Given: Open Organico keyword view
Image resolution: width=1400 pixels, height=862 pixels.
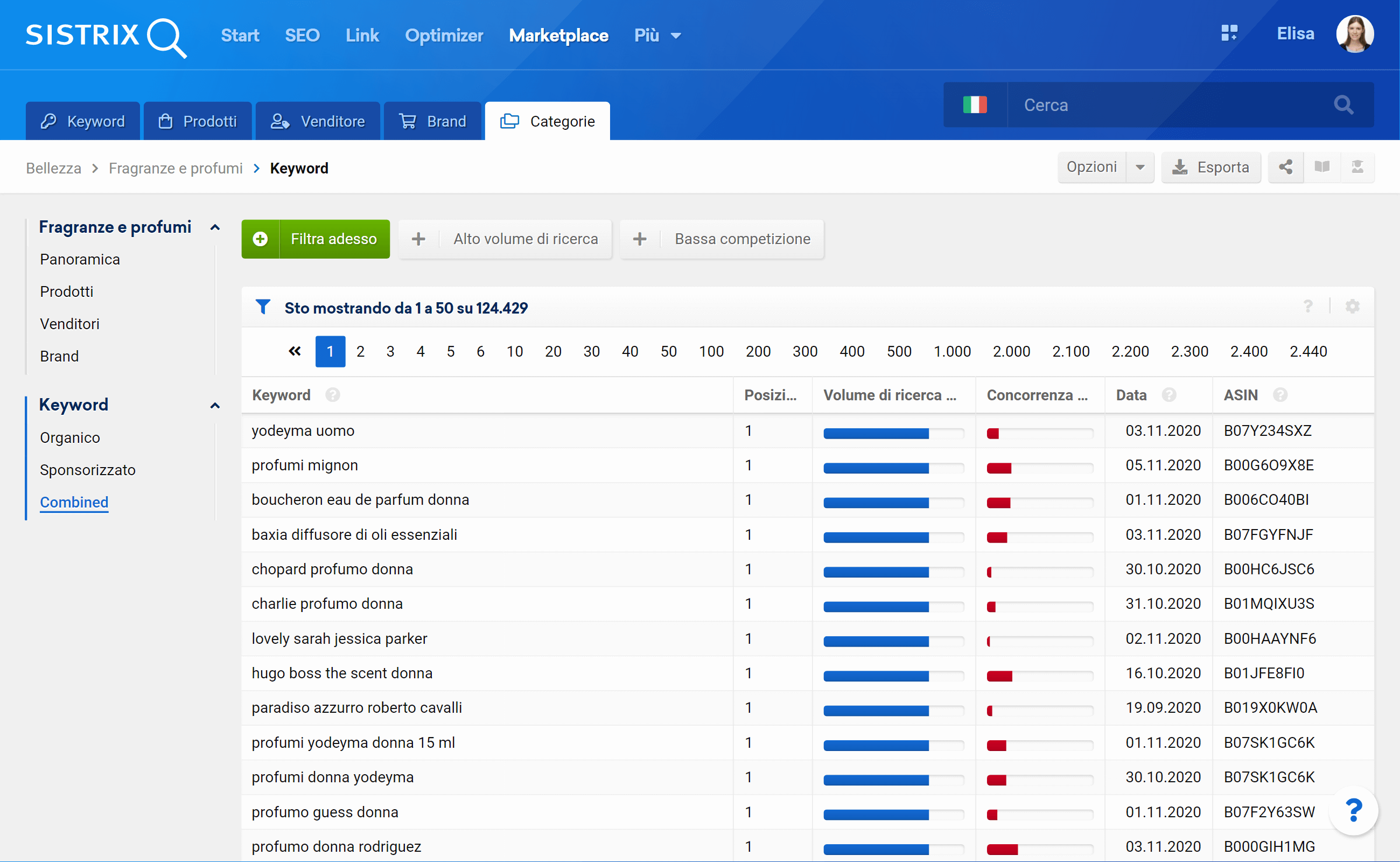Looking at the screenshot, I should [70, 438].
